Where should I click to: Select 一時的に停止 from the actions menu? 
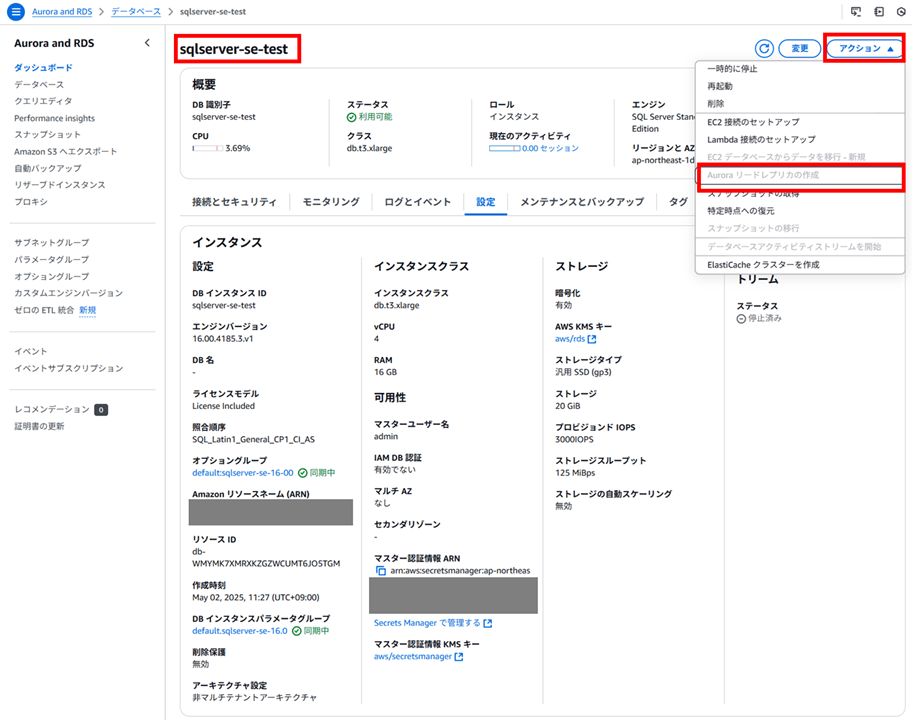(x=800, y=69)
